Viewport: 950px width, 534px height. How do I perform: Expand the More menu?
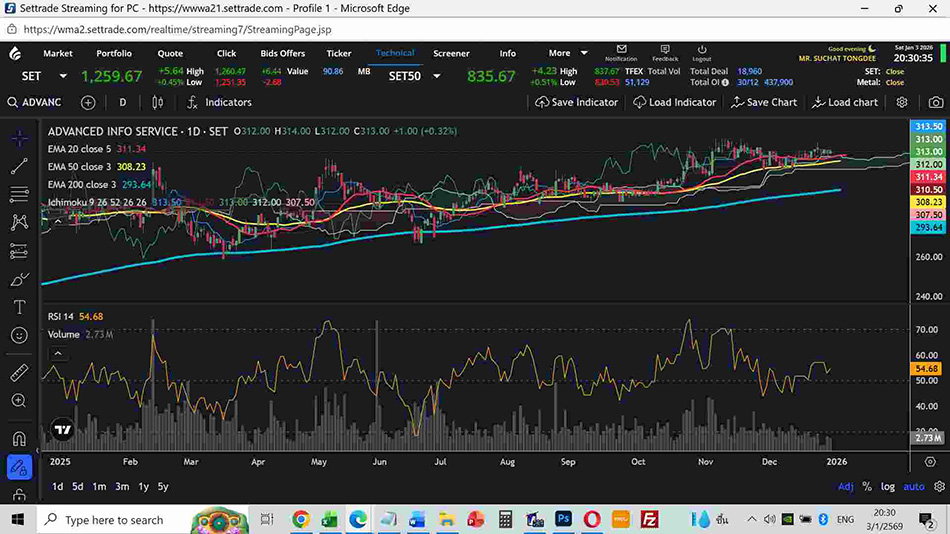point(565,53)
